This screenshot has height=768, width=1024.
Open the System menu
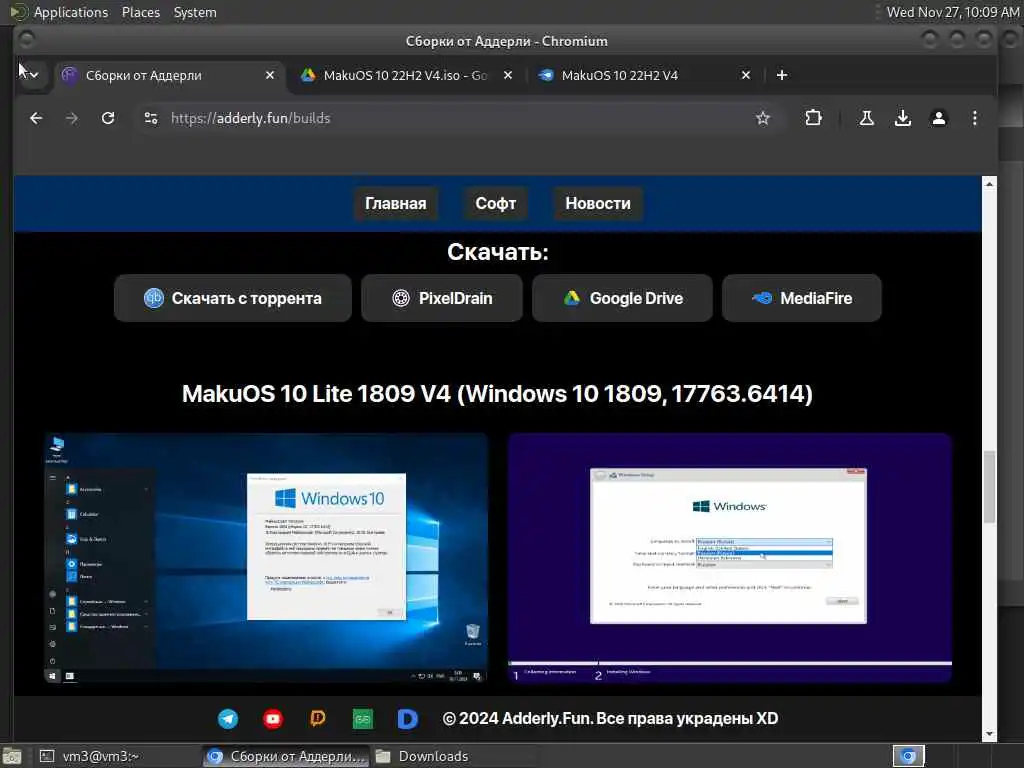tap(195, 12)
